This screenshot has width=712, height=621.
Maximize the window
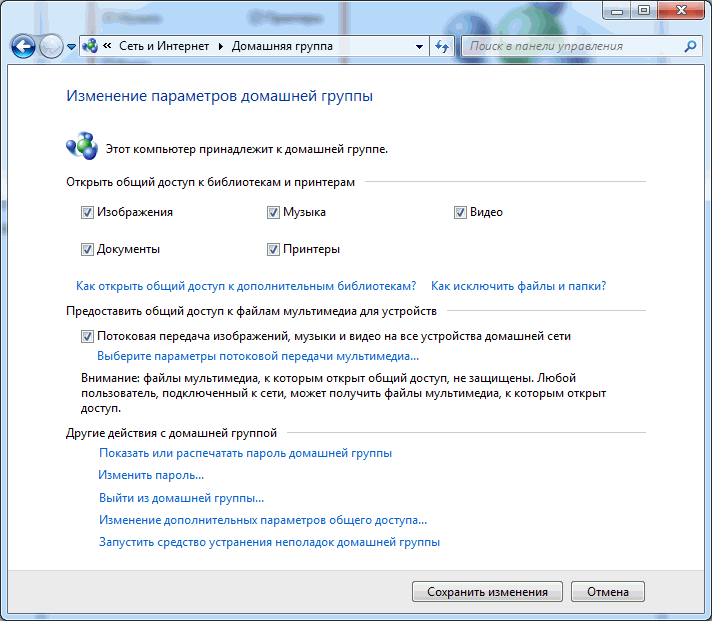click(644, 10)
